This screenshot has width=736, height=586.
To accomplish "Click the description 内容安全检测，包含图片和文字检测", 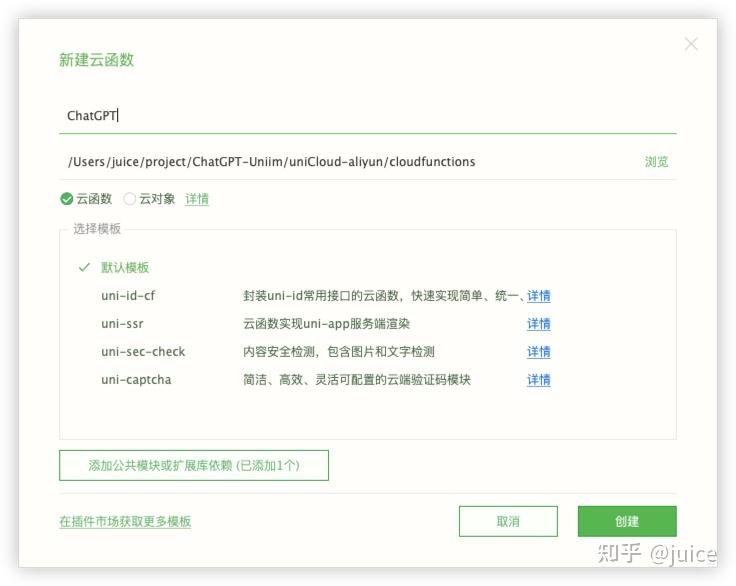I will pyautogui.click(x=338, y=352).
